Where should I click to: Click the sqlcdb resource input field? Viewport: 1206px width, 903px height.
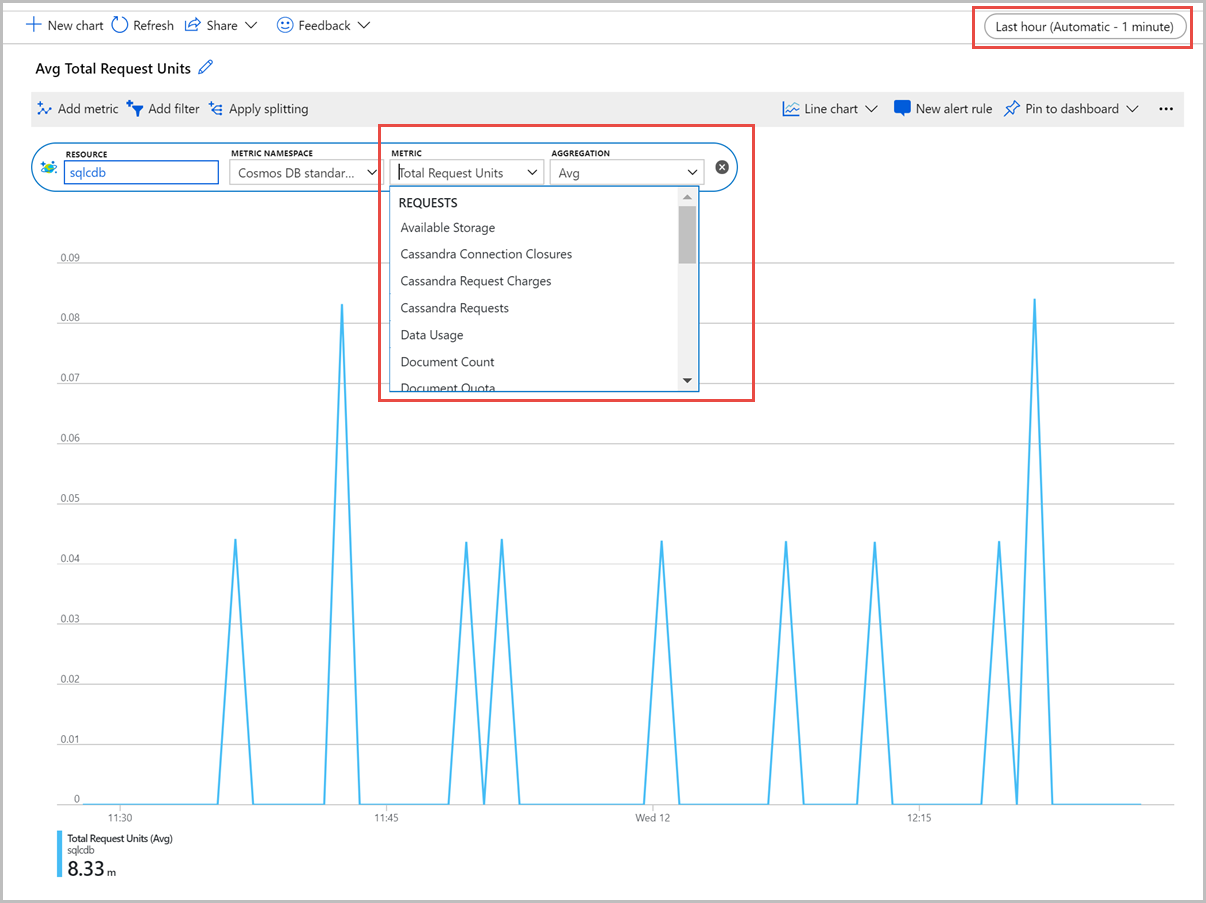[x=141, y=173]
